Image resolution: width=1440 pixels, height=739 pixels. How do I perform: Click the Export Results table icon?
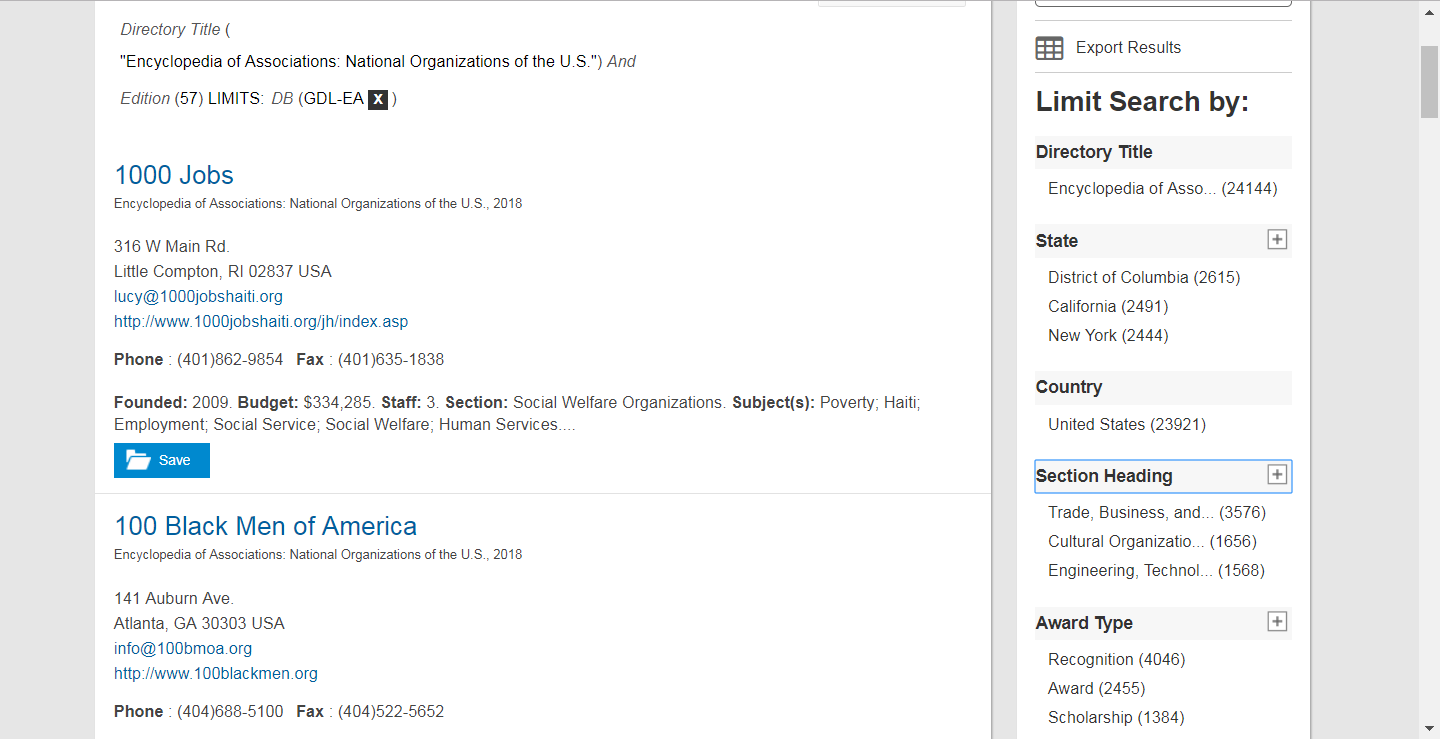1049,48
